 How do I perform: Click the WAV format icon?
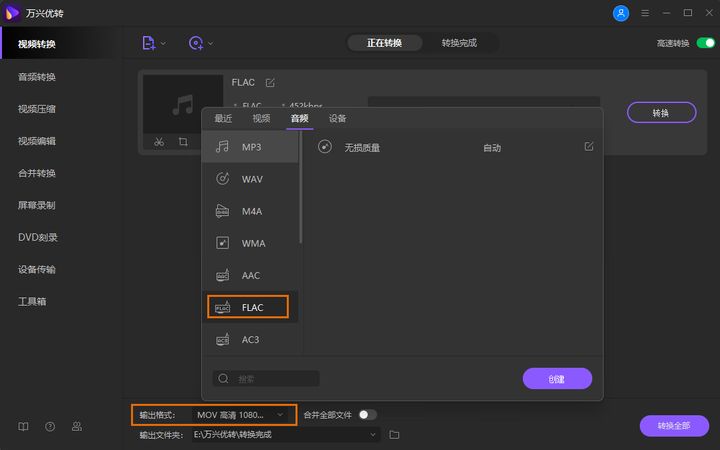click(x=222, y=179)
